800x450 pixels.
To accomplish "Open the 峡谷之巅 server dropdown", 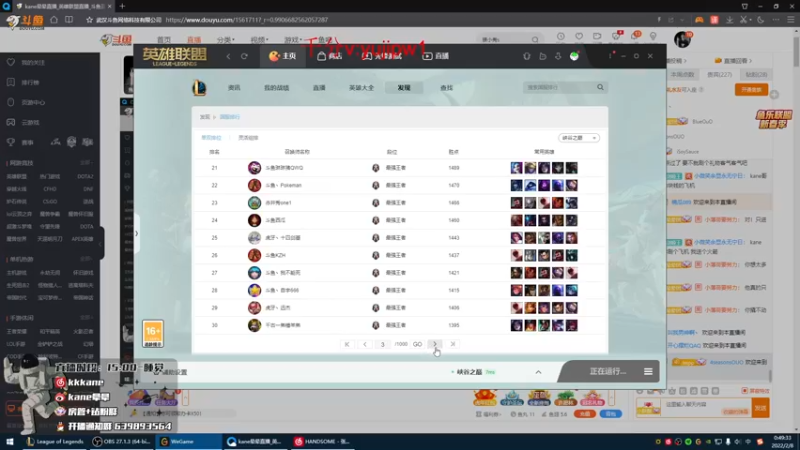I will point(579,138).
